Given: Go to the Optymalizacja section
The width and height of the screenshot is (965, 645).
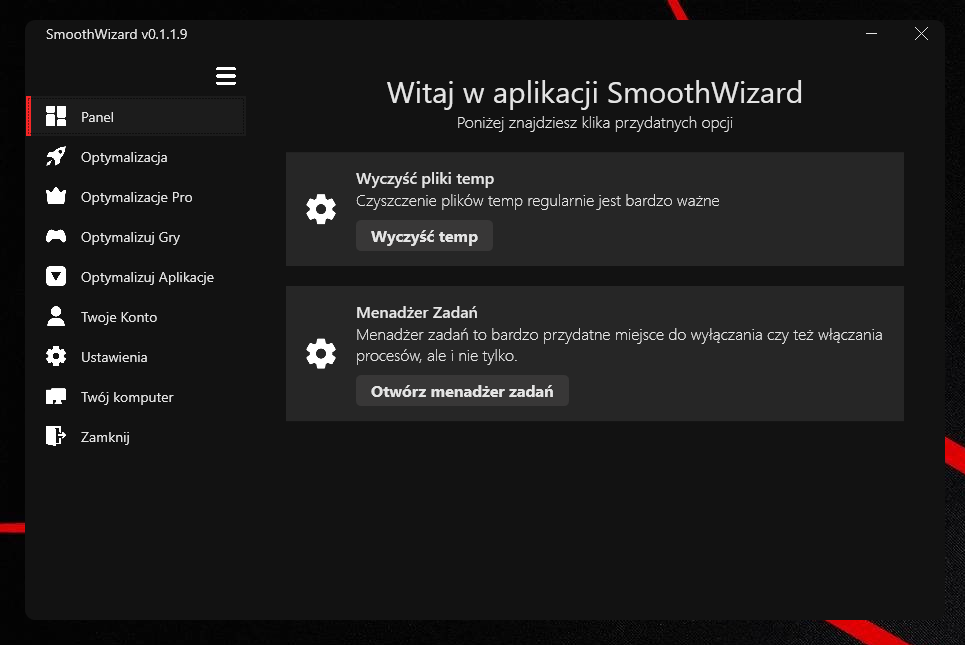Looking at the screenshot, I should (137, 157).
